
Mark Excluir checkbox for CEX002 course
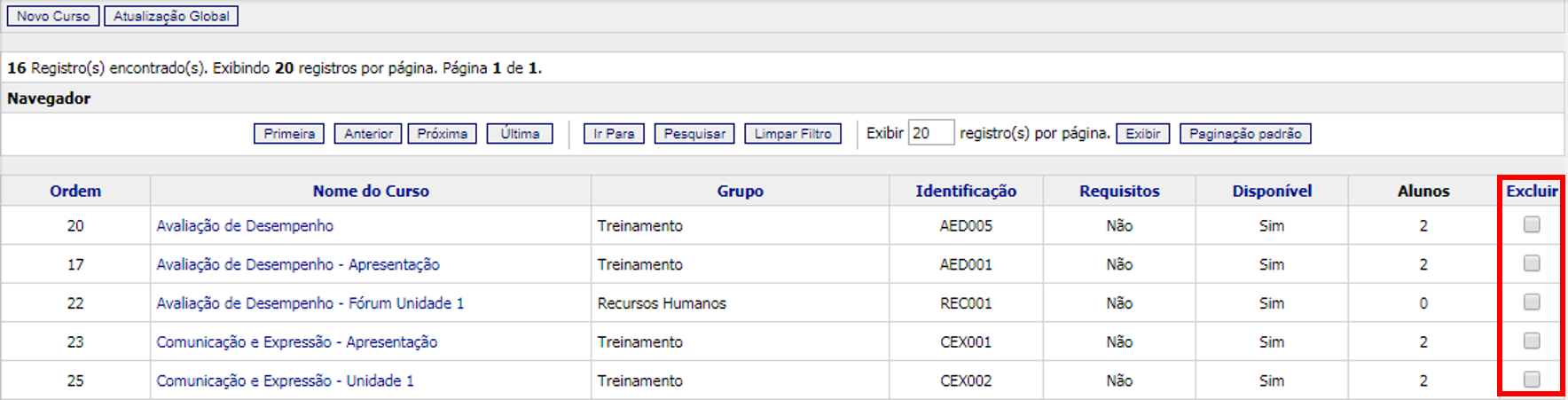click(x=1532, y=380)
